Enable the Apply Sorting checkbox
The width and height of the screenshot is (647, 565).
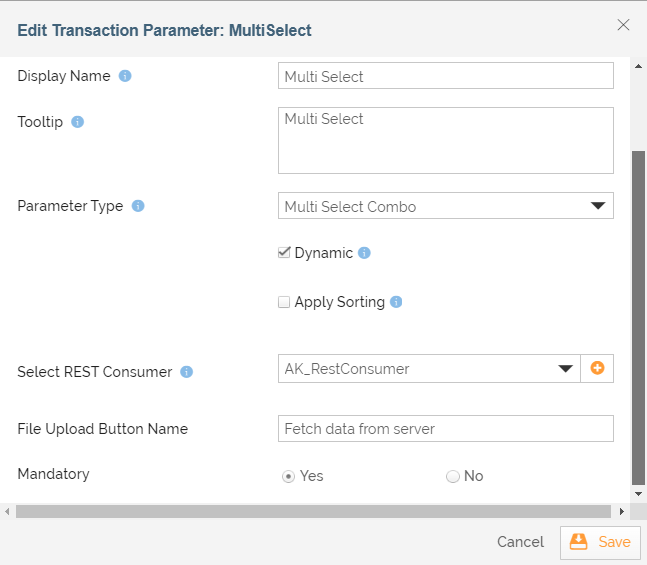pos(284,302)
